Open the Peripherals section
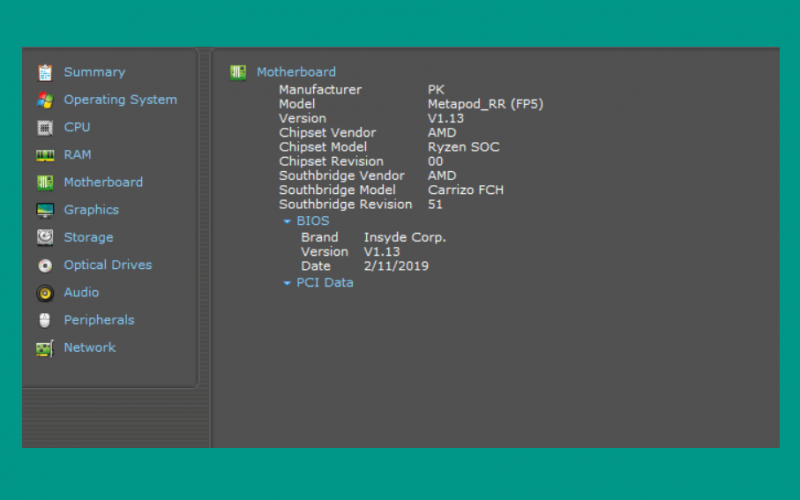Image resolution: width=800 pixels, height=500 pixels. [x=99, y=320]
